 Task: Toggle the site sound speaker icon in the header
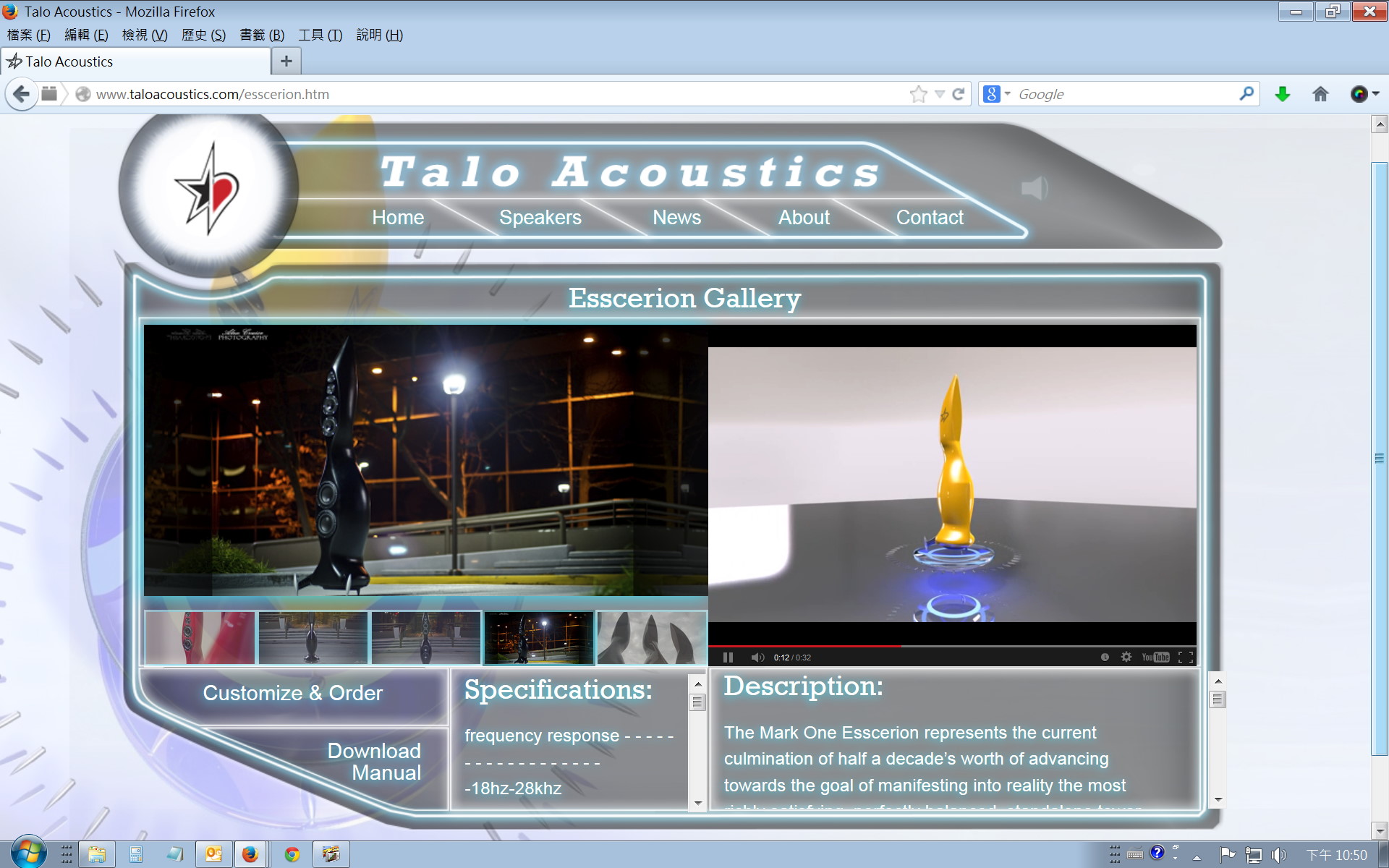click(x=1035, y=188)
